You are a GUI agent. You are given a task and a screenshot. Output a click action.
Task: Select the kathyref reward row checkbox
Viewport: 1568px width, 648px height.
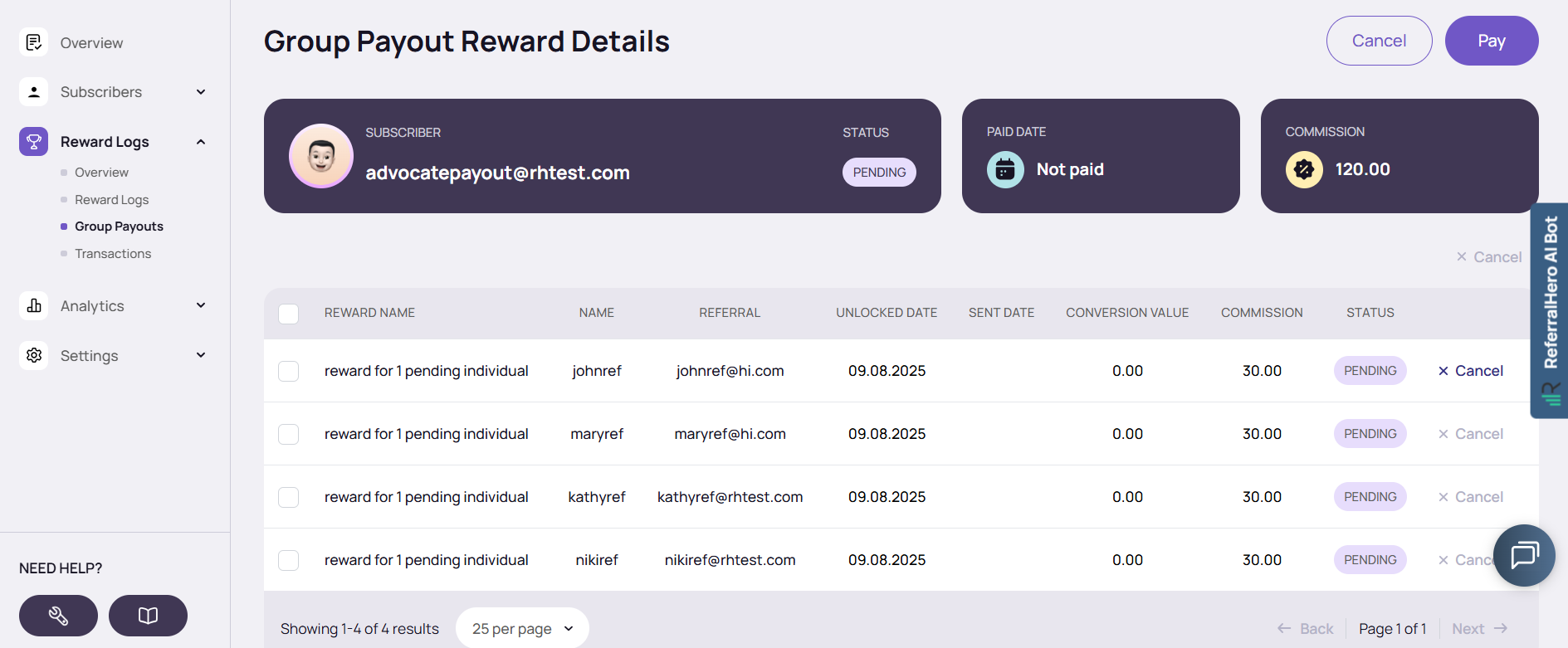[289, 497]
